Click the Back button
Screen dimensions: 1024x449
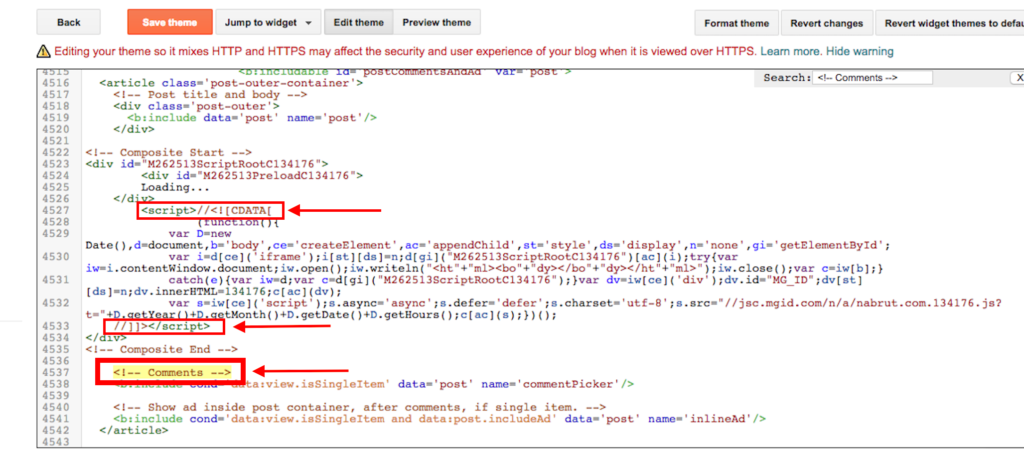69,22
